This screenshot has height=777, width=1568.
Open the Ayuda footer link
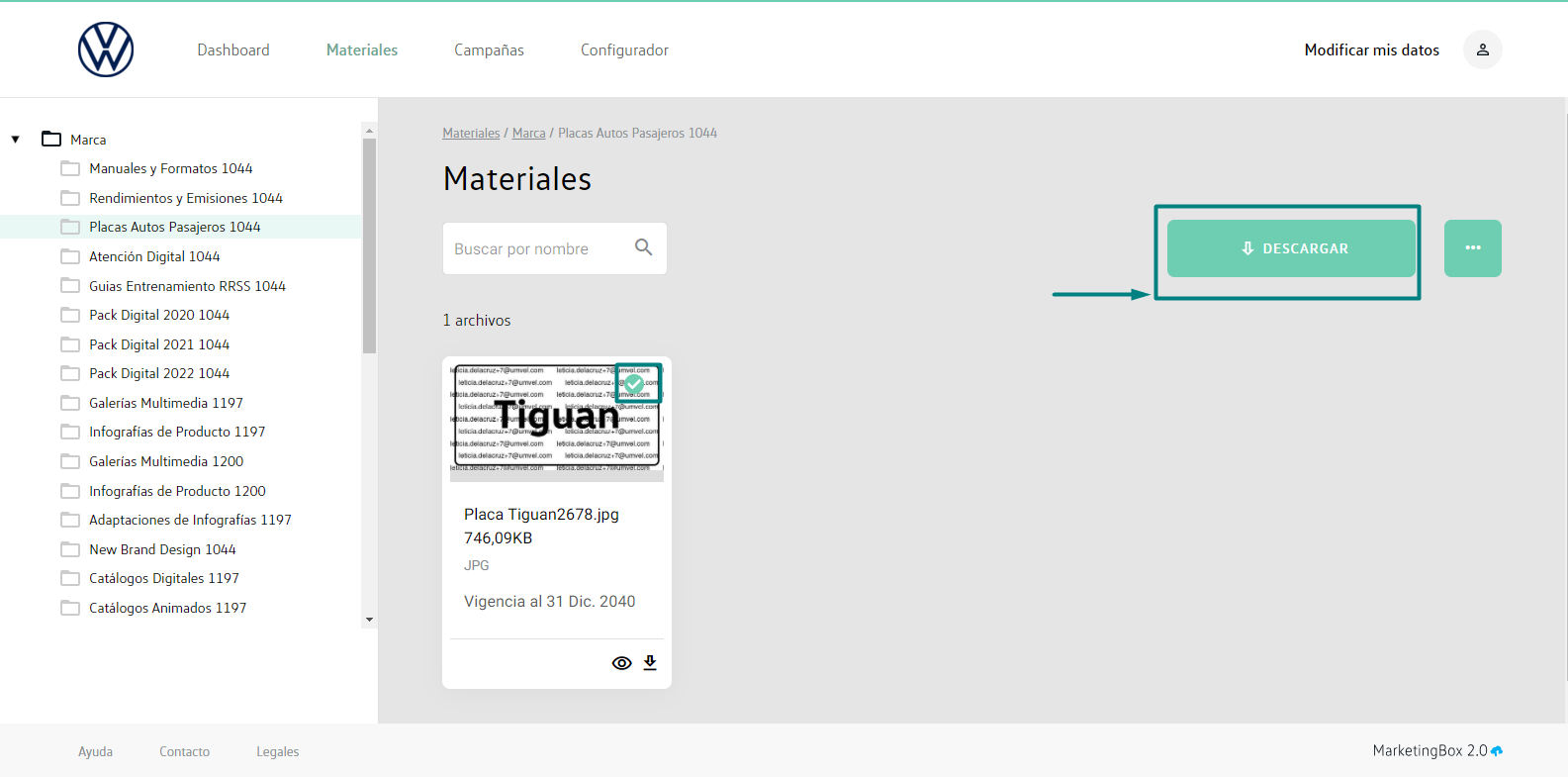(95, 751)
